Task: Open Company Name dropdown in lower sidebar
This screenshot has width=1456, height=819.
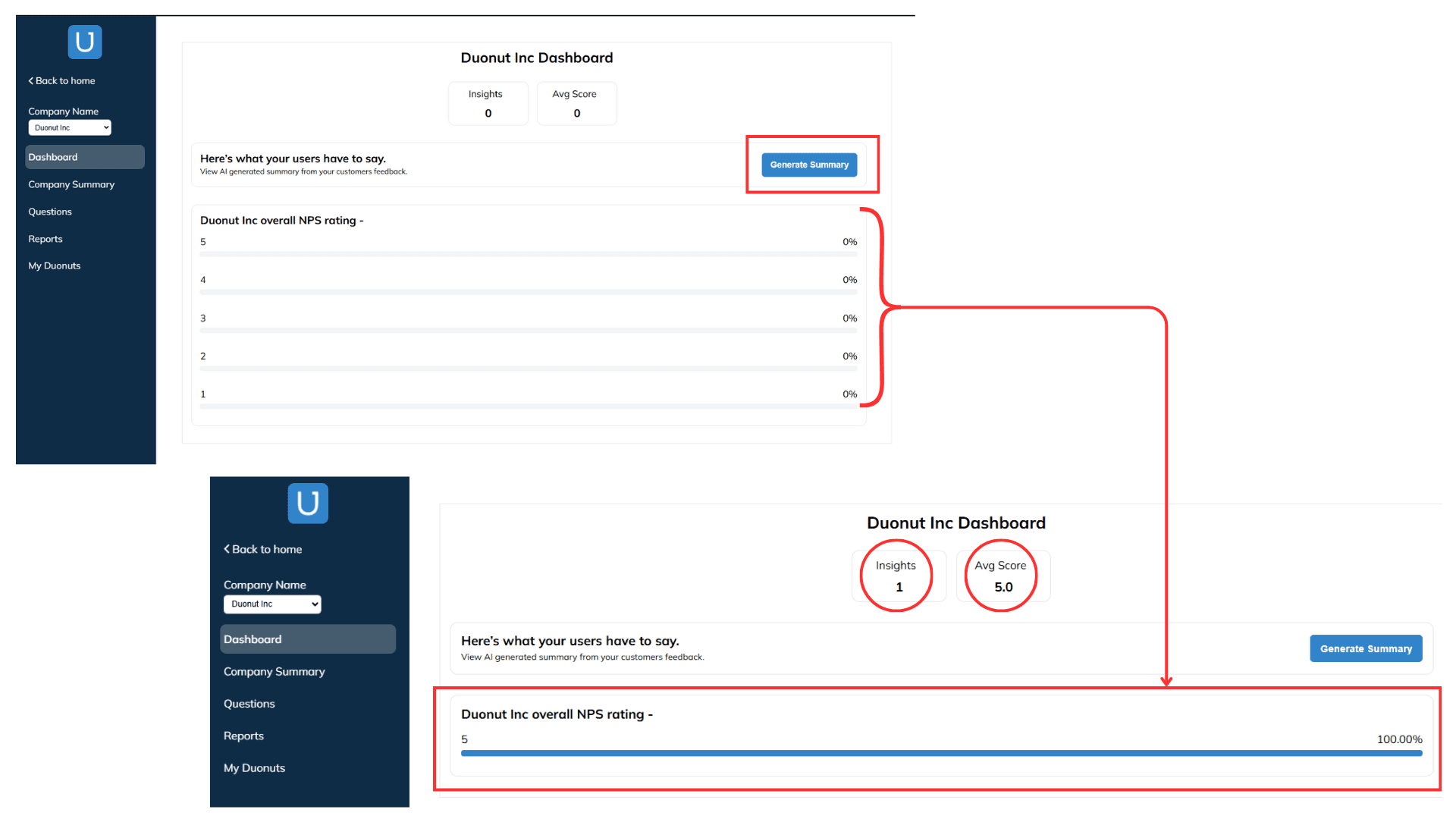Action: click(x=272, y=604)
